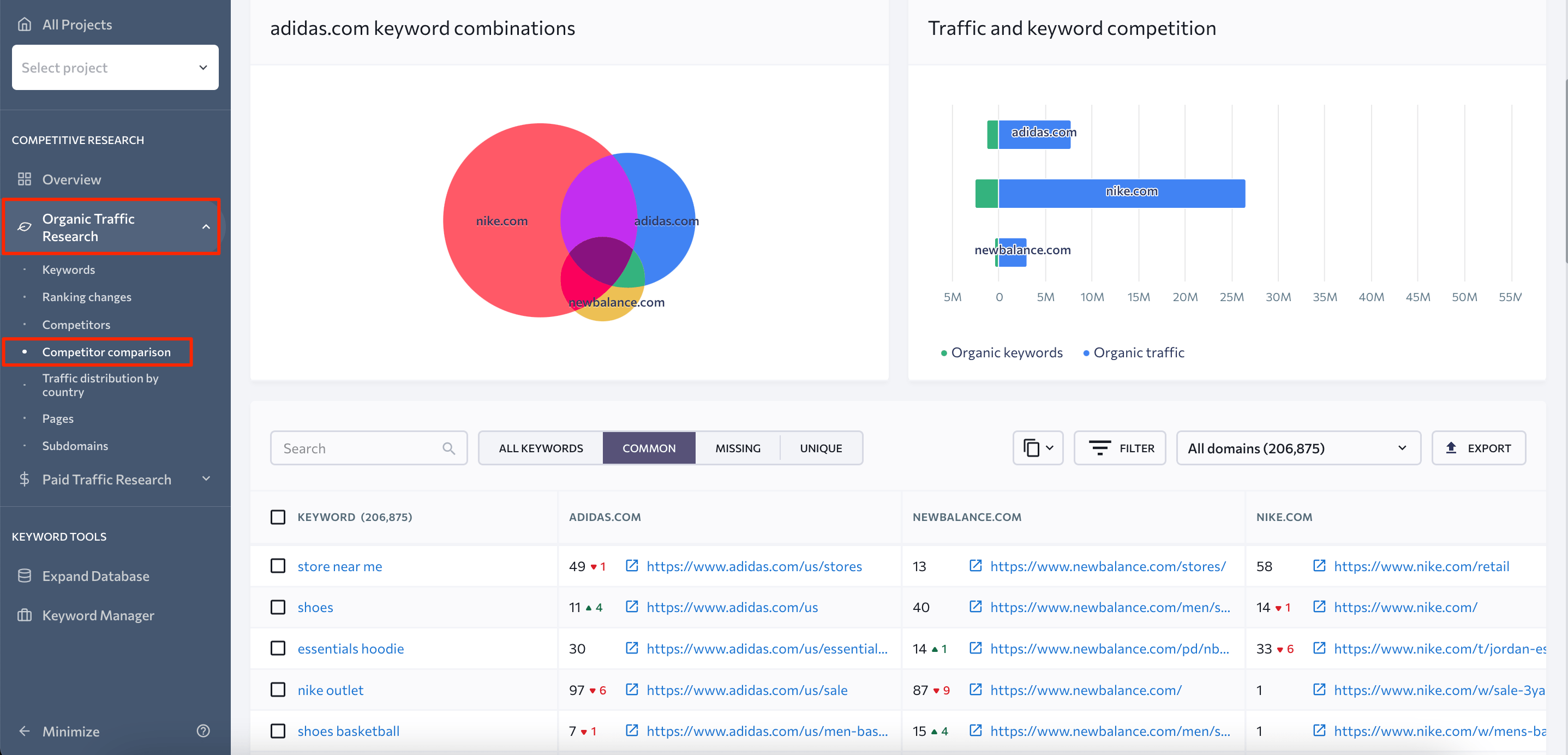Open the 'nike outlet' keyword link

331,690
